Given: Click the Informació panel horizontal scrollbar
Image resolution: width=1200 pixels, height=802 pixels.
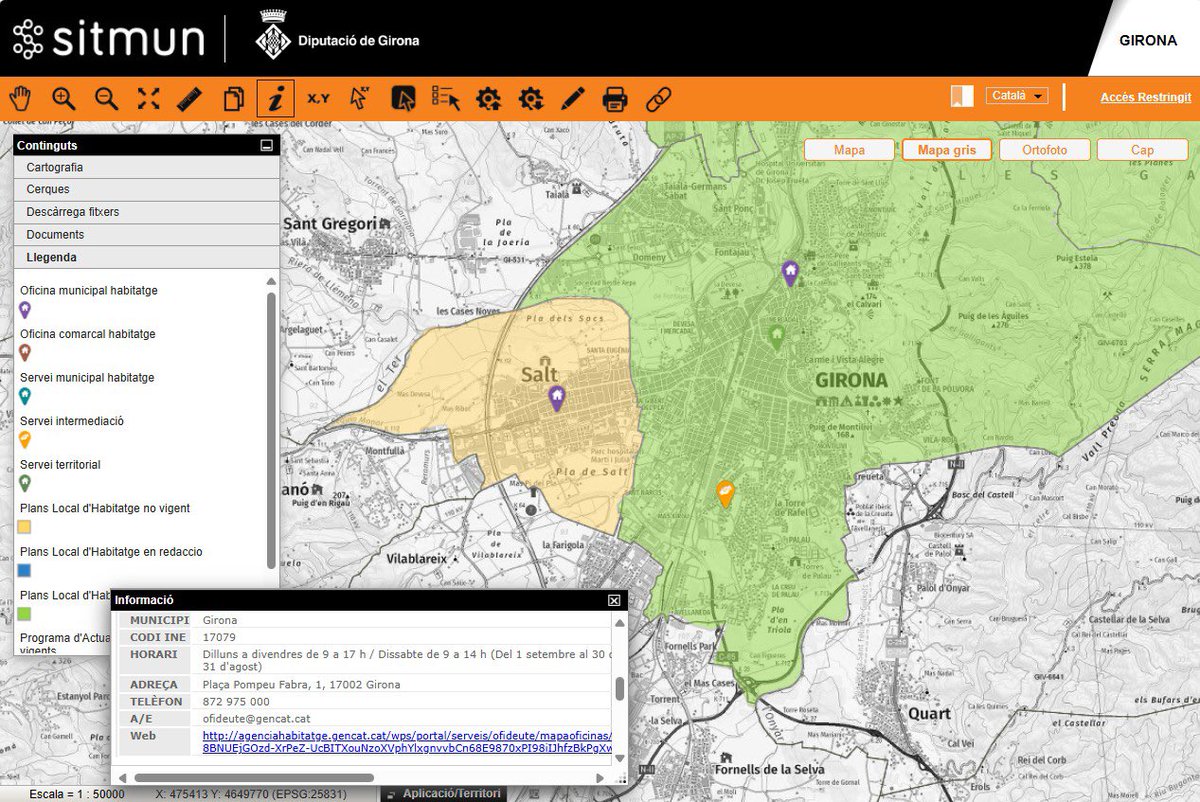Looking at the screenshot, I should tap(254, 777).
